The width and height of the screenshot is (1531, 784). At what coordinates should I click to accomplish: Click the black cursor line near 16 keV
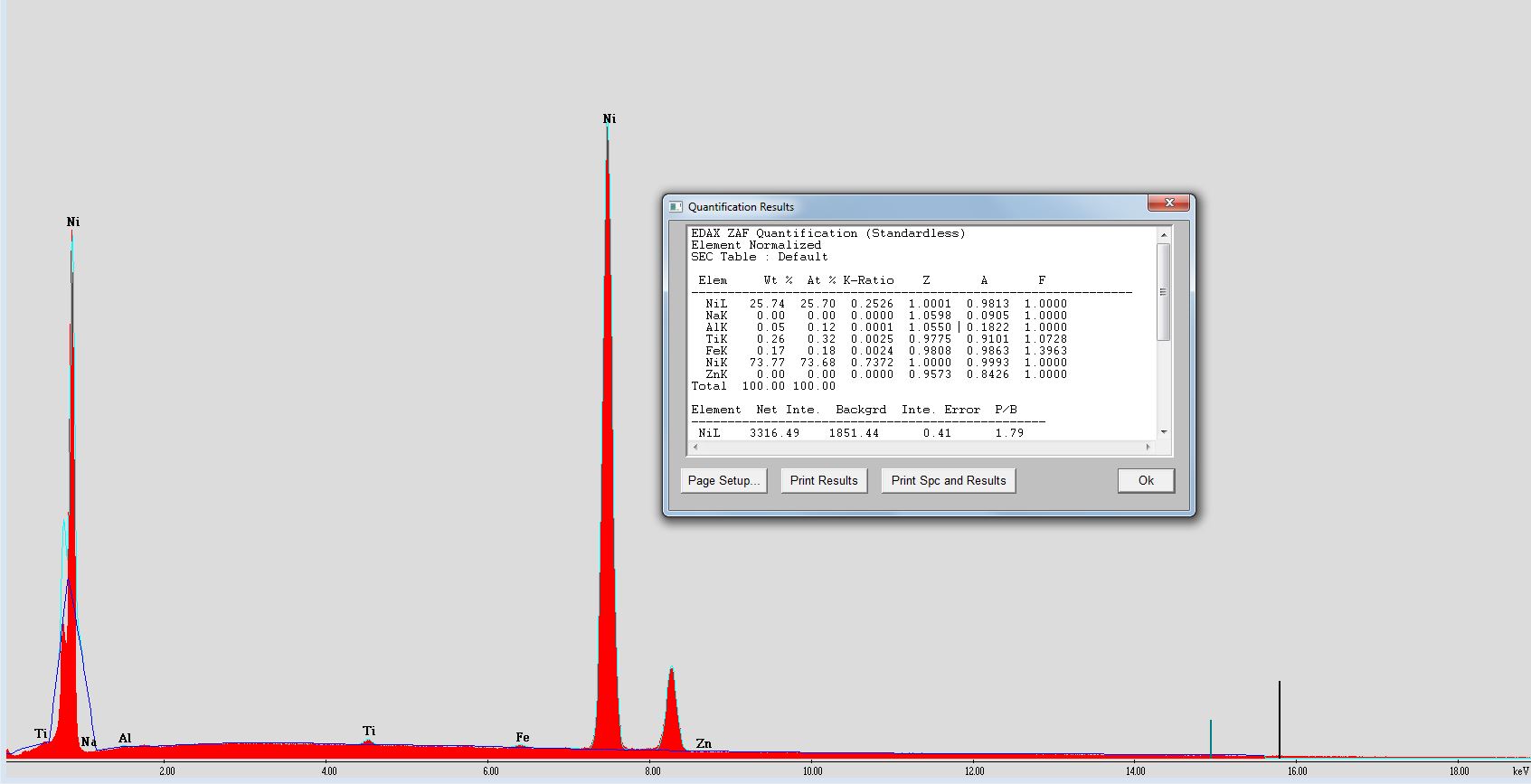pyautogui.click(x=1280, y=718)
